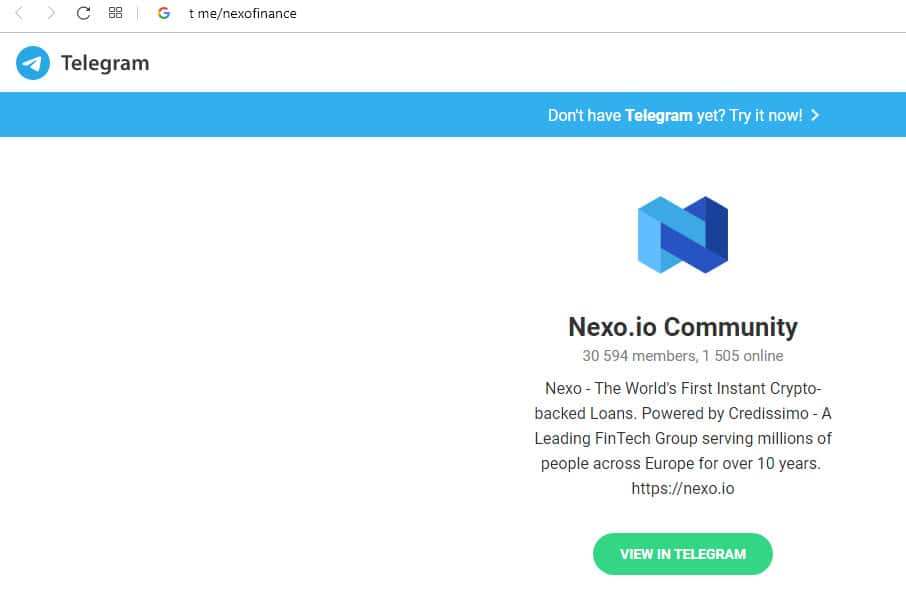Go forward with the browser forward arrow
The height and width of the screenshot is (606, 906).
(51, 13)
